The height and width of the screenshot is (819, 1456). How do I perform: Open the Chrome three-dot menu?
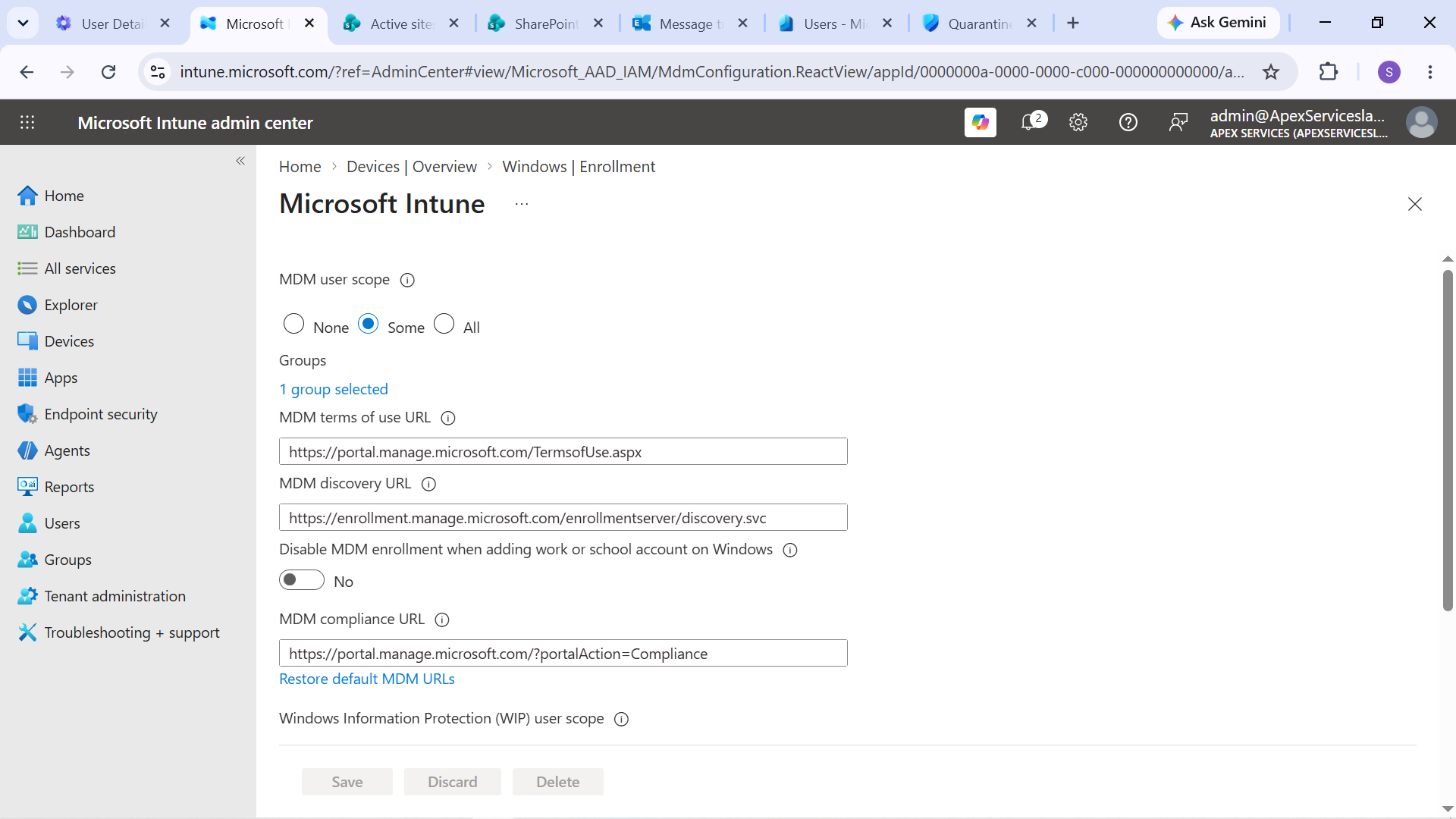(1429, 72)
